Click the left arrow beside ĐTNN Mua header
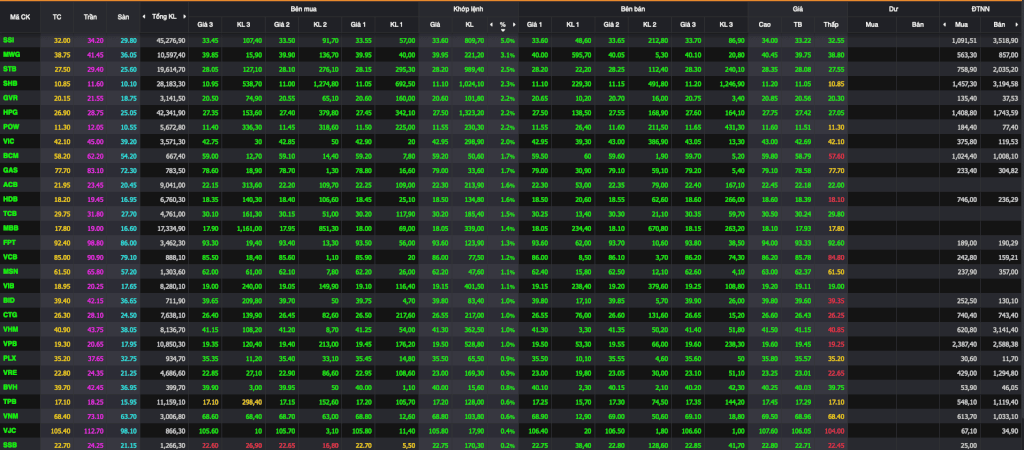1024x450 pixels. (x=943, y=25)
